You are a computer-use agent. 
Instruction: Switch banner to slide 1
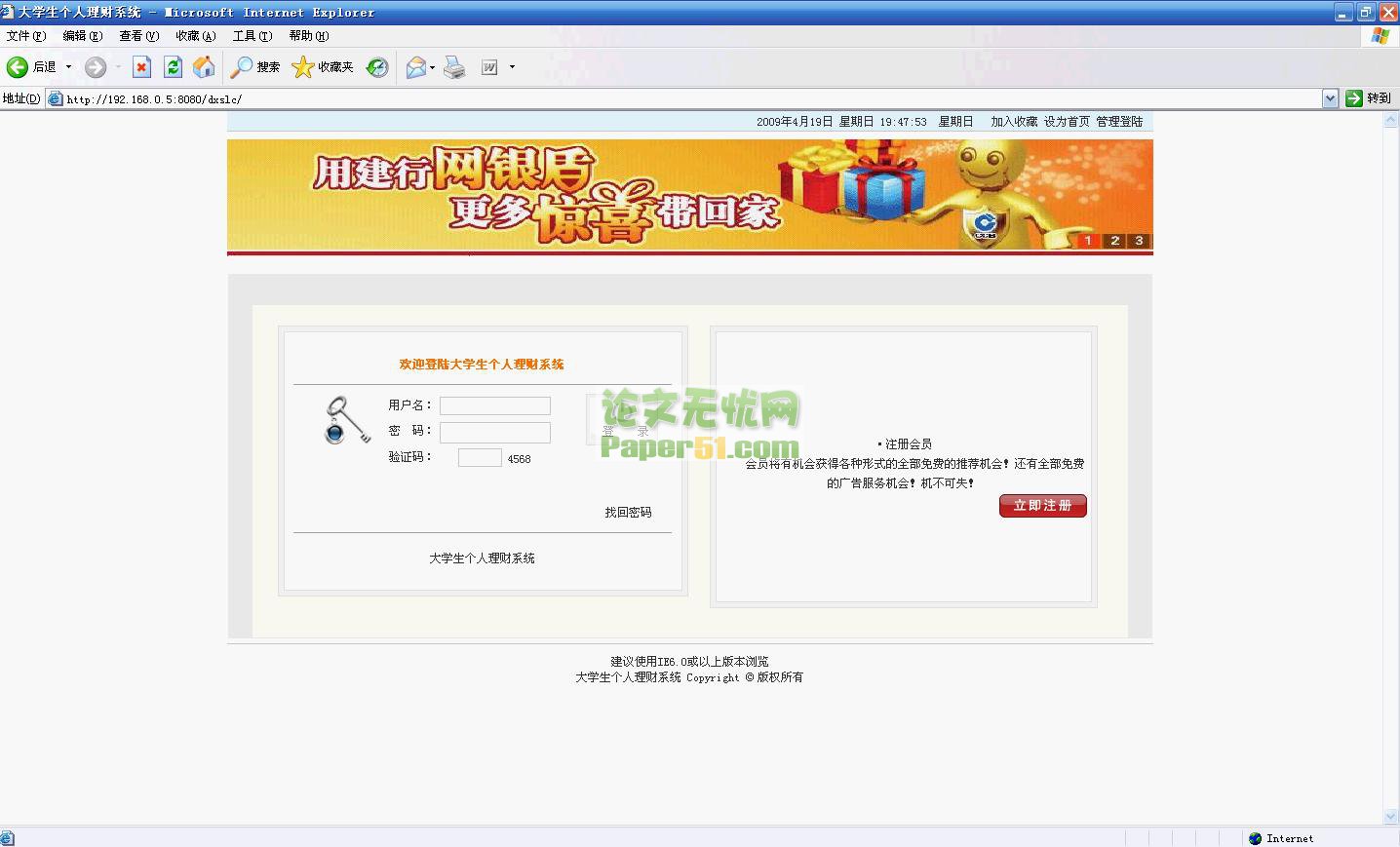click(x=1088, y=241)
